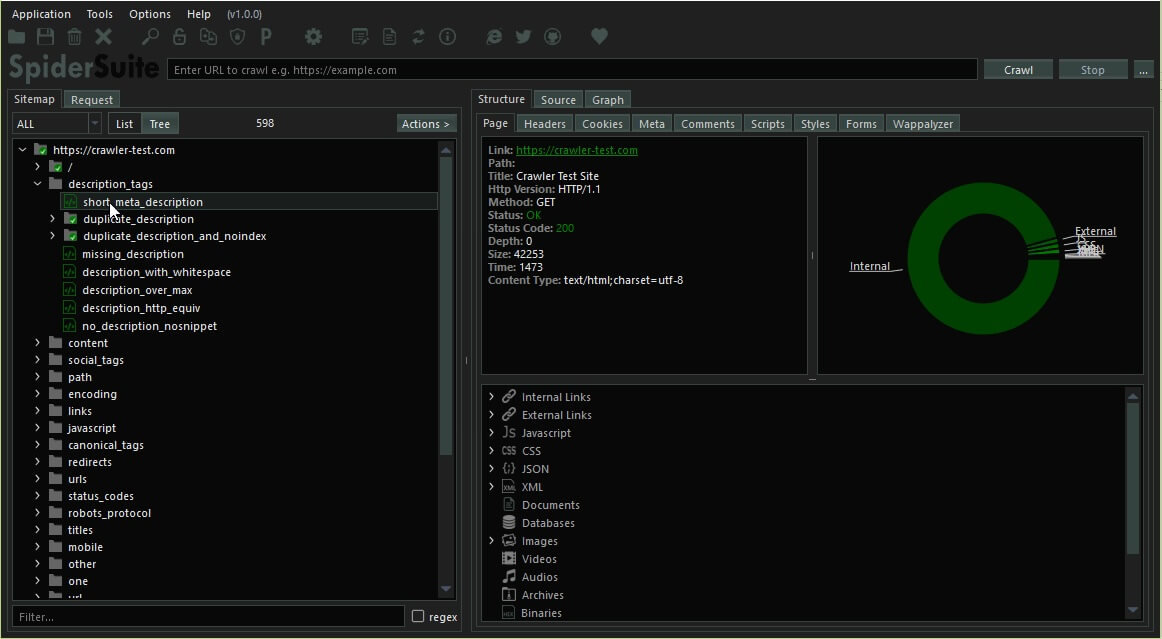
Task: Click the Filter text field
Action: click(208, 617)
